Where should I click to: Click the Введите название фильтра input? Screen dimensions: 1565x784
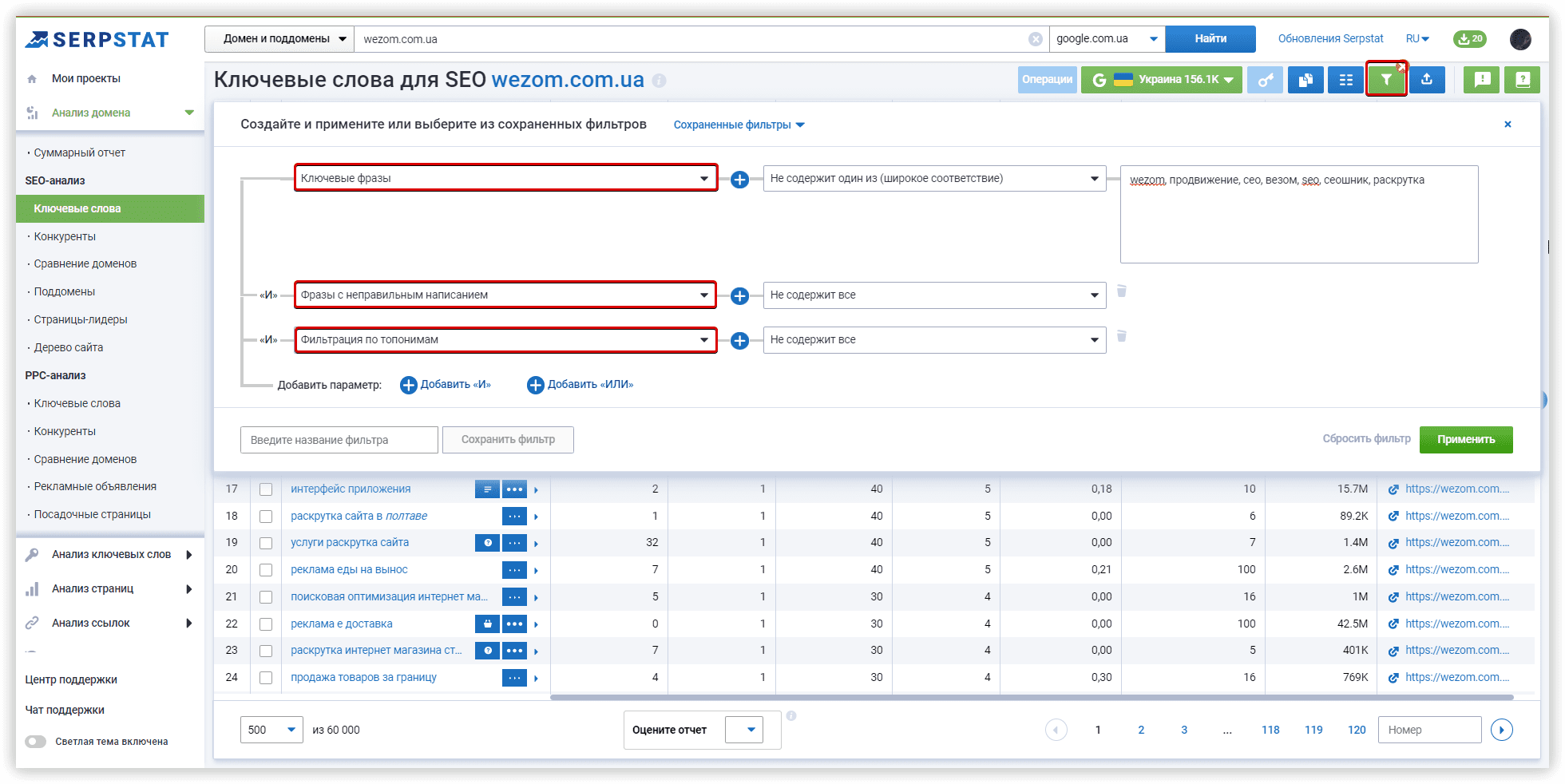339,440
